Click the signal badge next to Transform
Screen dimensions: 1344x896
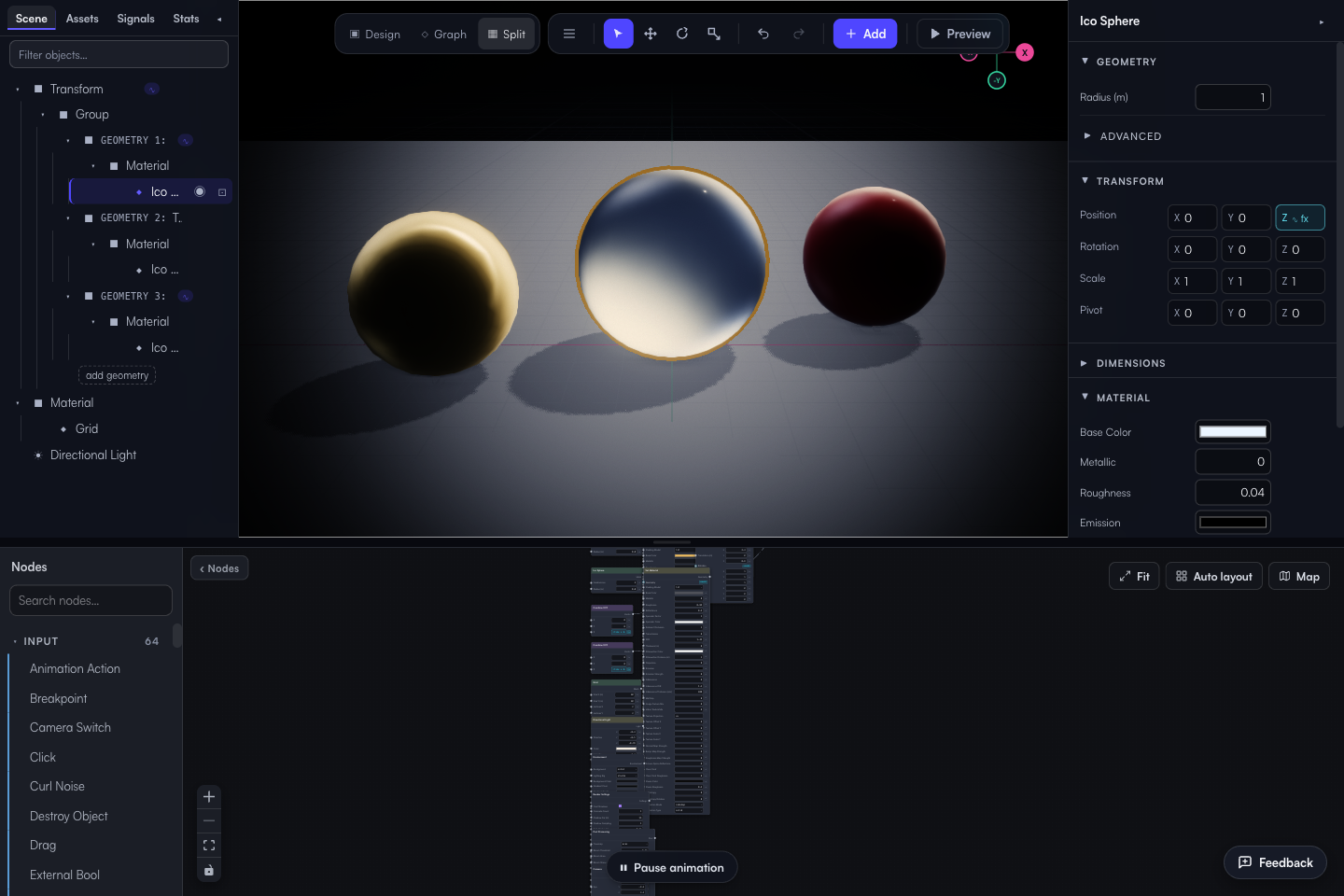tap(152, 89)
